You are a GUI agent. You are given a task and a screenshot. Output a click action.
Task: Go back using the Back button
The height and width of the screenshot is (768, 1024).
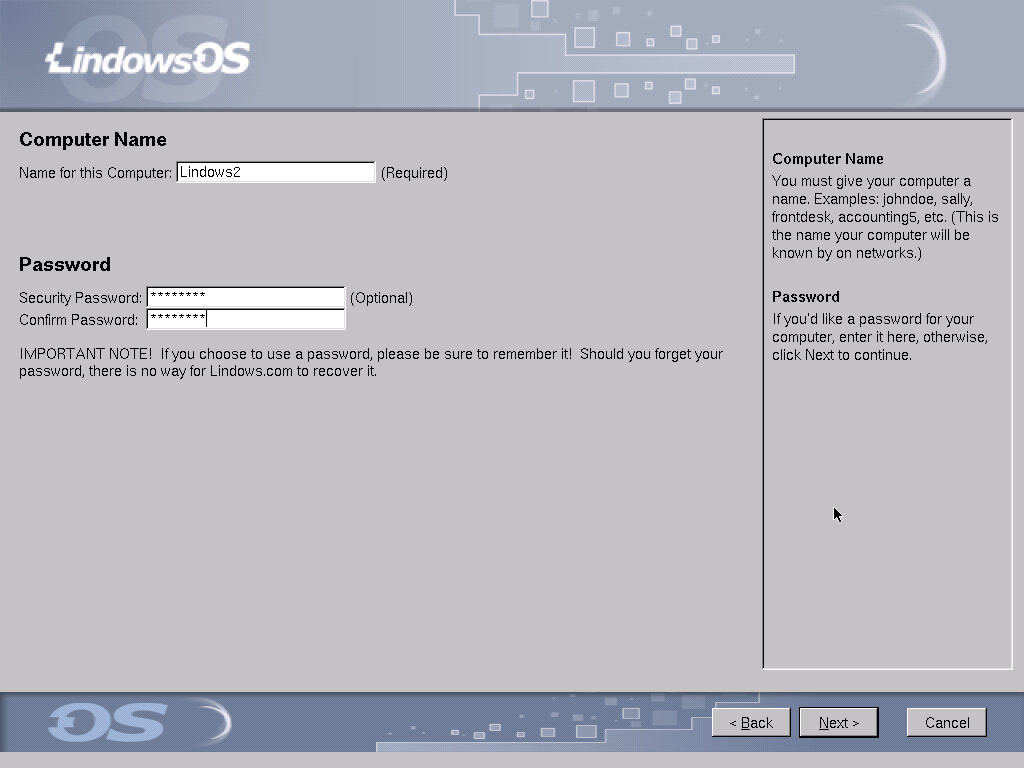coord(751,723)
